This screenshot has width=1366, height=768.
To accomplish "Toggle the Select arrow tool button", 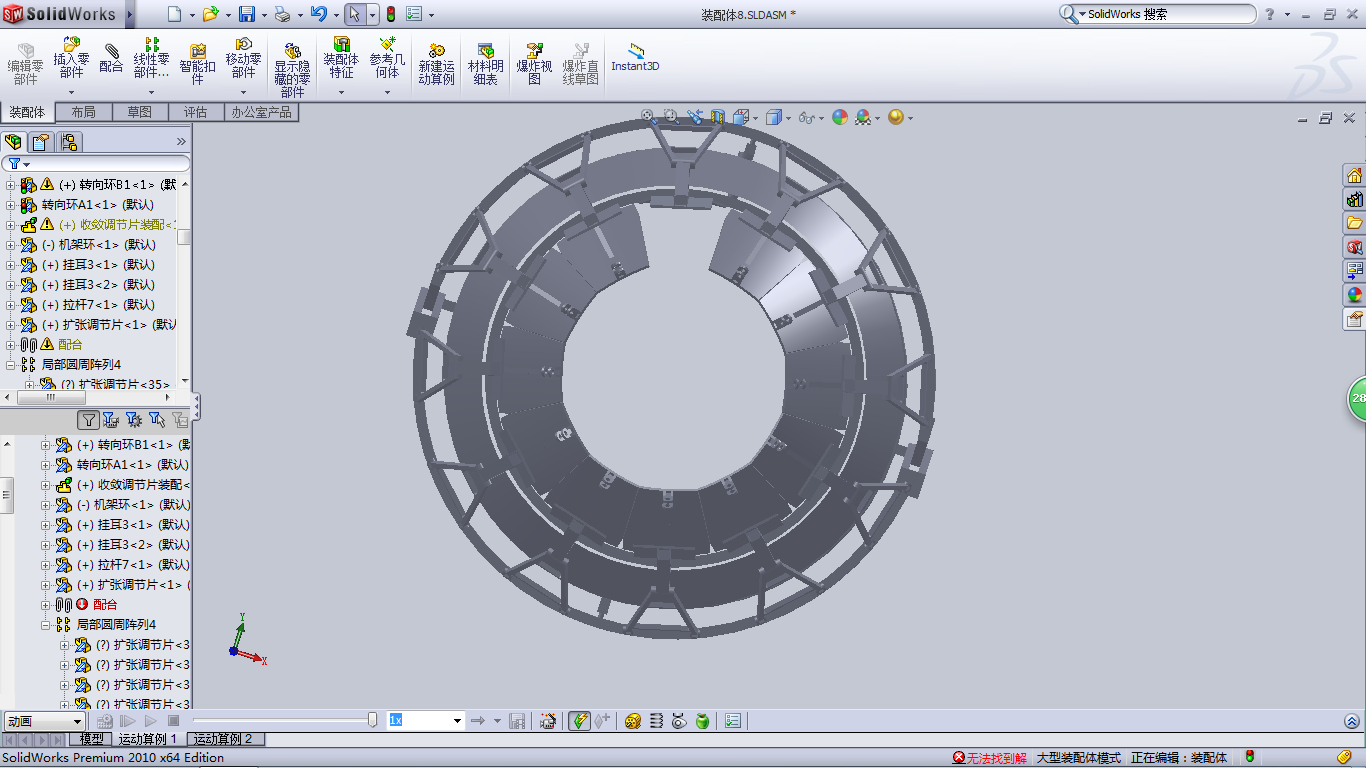I will [x=355, y=14].
